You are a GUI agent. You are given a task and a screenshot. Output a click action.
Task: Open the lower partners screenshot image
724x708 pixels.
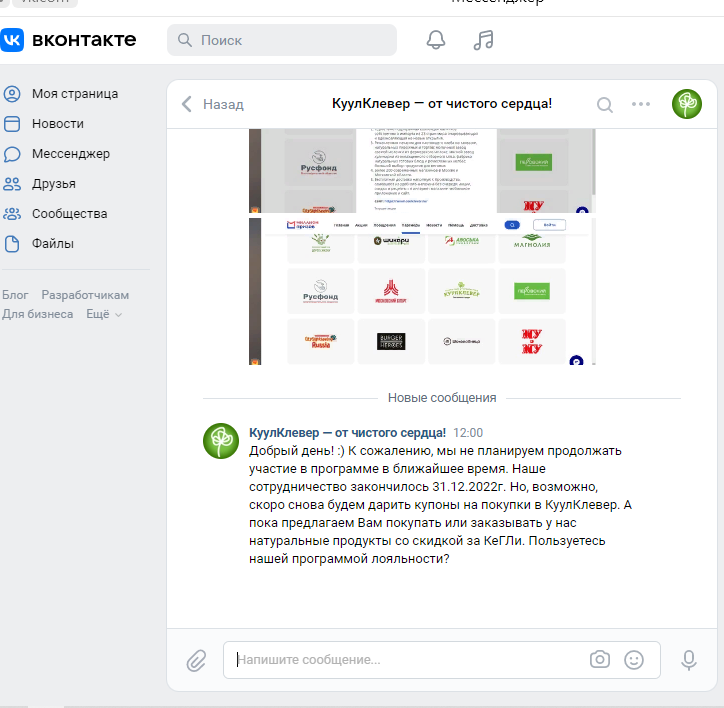[x=422, y=291]
